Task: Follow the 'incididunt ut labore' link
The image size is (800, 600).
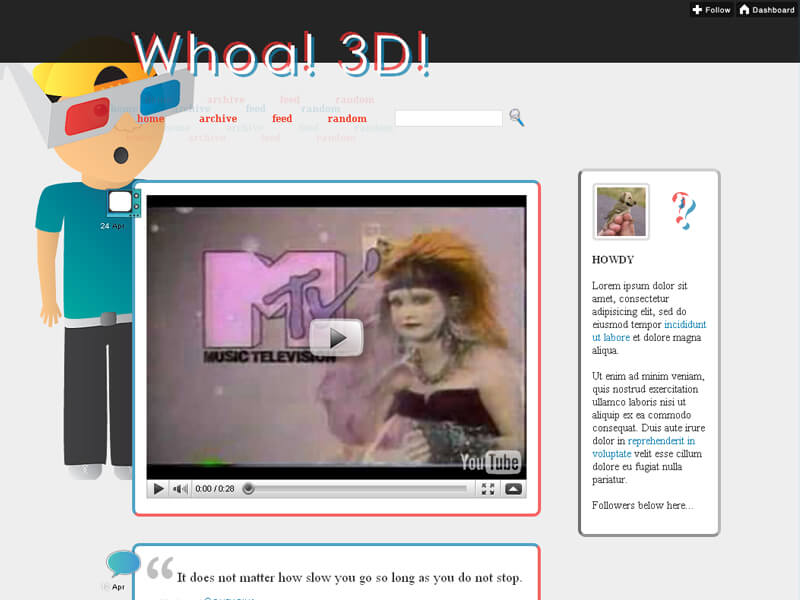Action: pyautogui.click(x=649, y=331)
